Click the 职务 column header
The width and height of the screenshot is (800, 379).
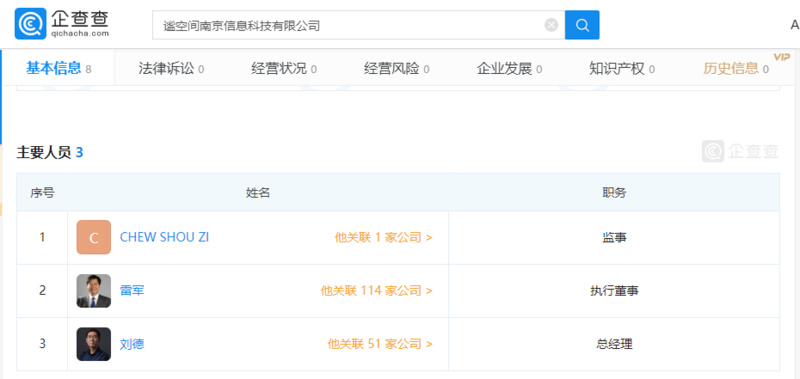[614, 193]
